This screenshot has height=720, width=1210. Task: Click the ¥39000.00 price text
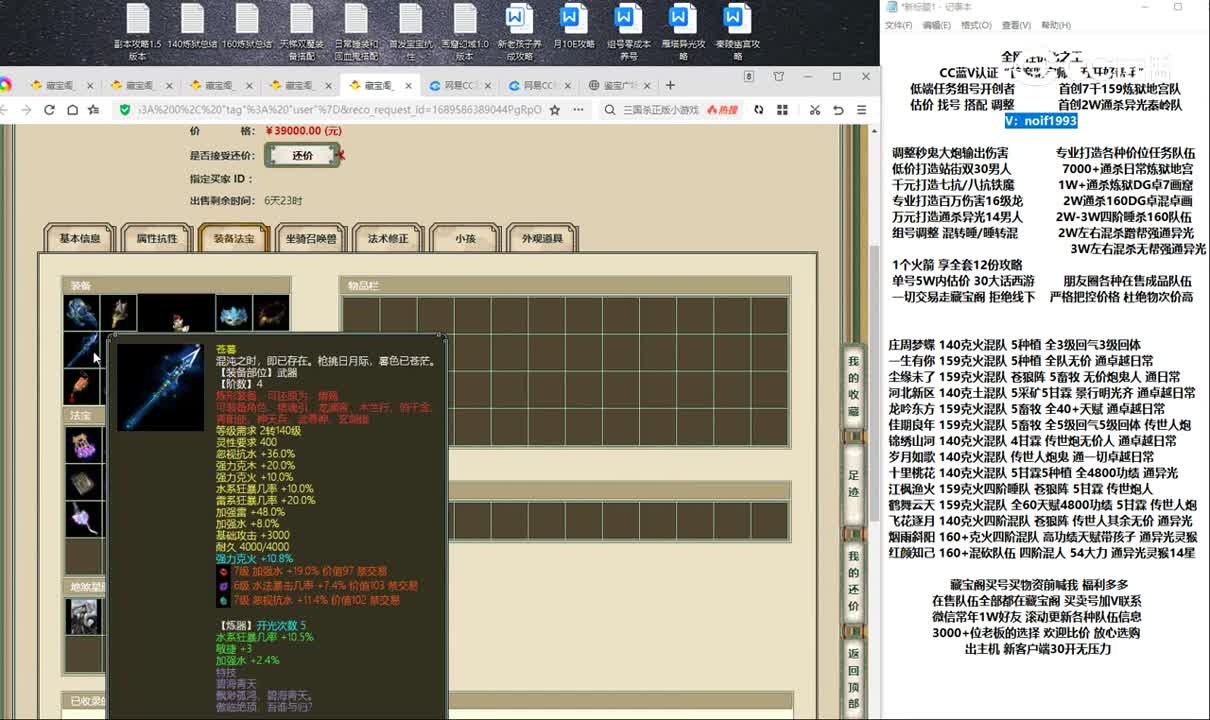click(304, 131)
